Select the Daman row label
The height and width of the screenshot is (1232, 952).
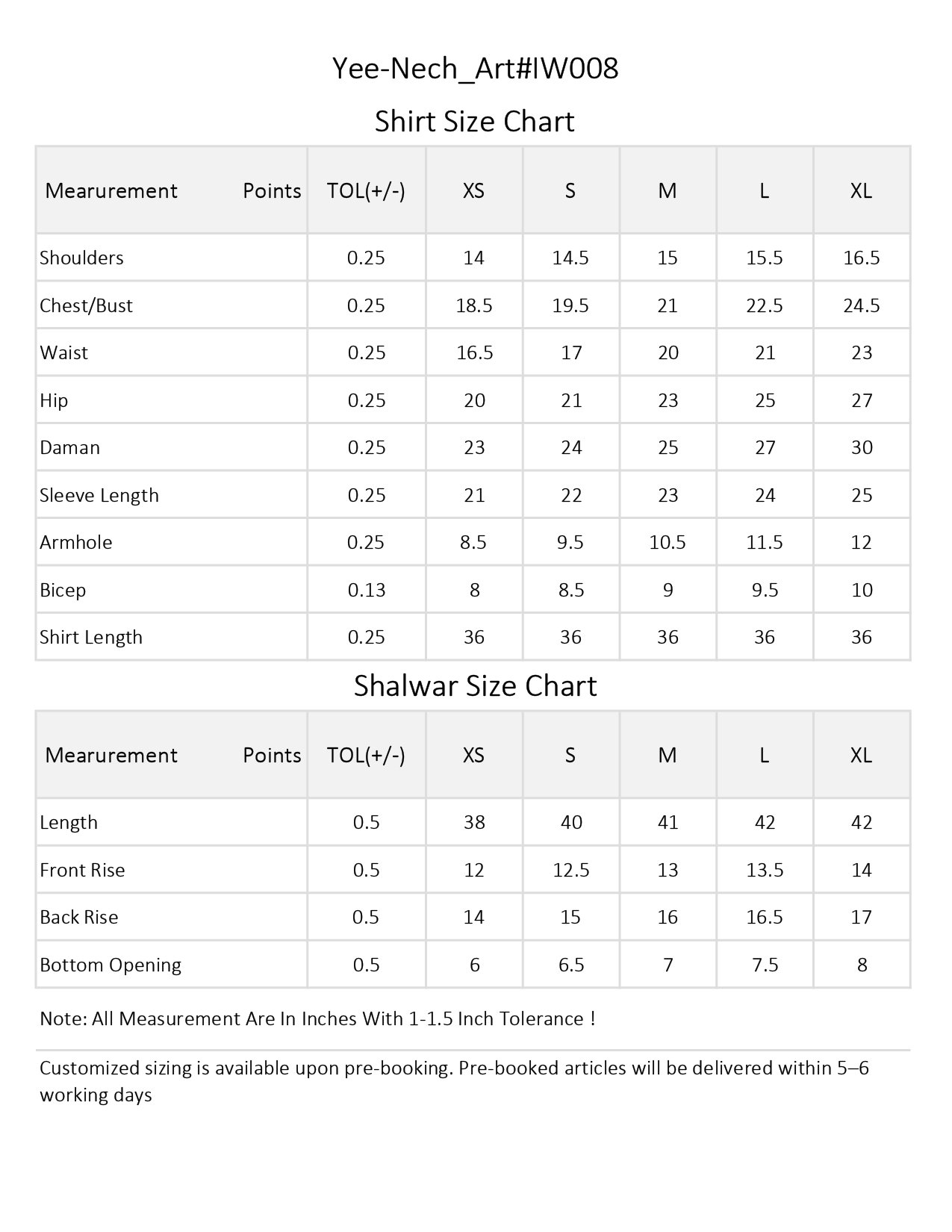click(x=69, y=447)
